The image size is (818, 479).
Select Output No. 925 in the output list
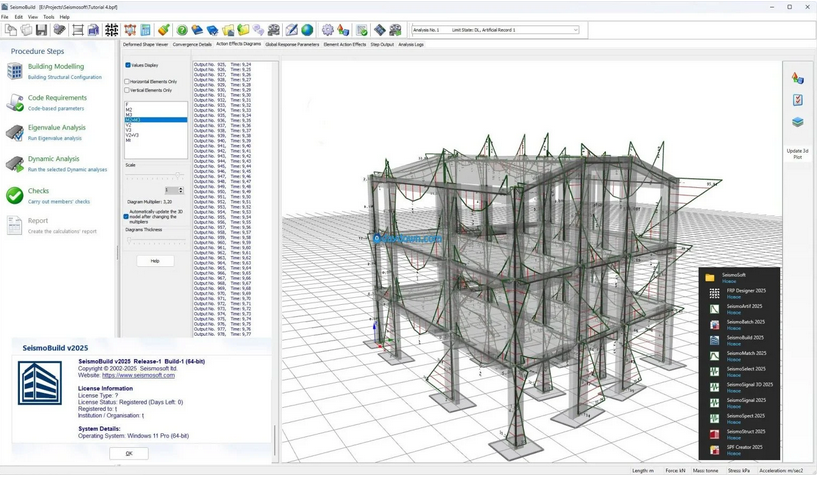pos(222,64)
